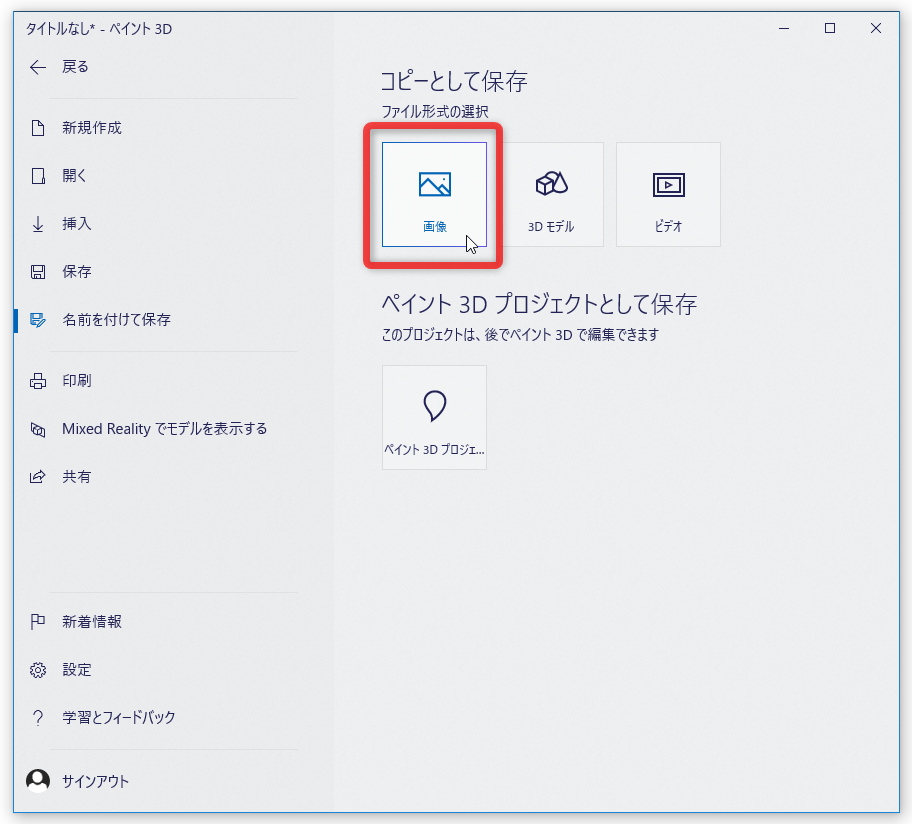Click the 名前を付けて保存 save-as icon
This screenshot has height=824, width=912.
click(38, 320)
